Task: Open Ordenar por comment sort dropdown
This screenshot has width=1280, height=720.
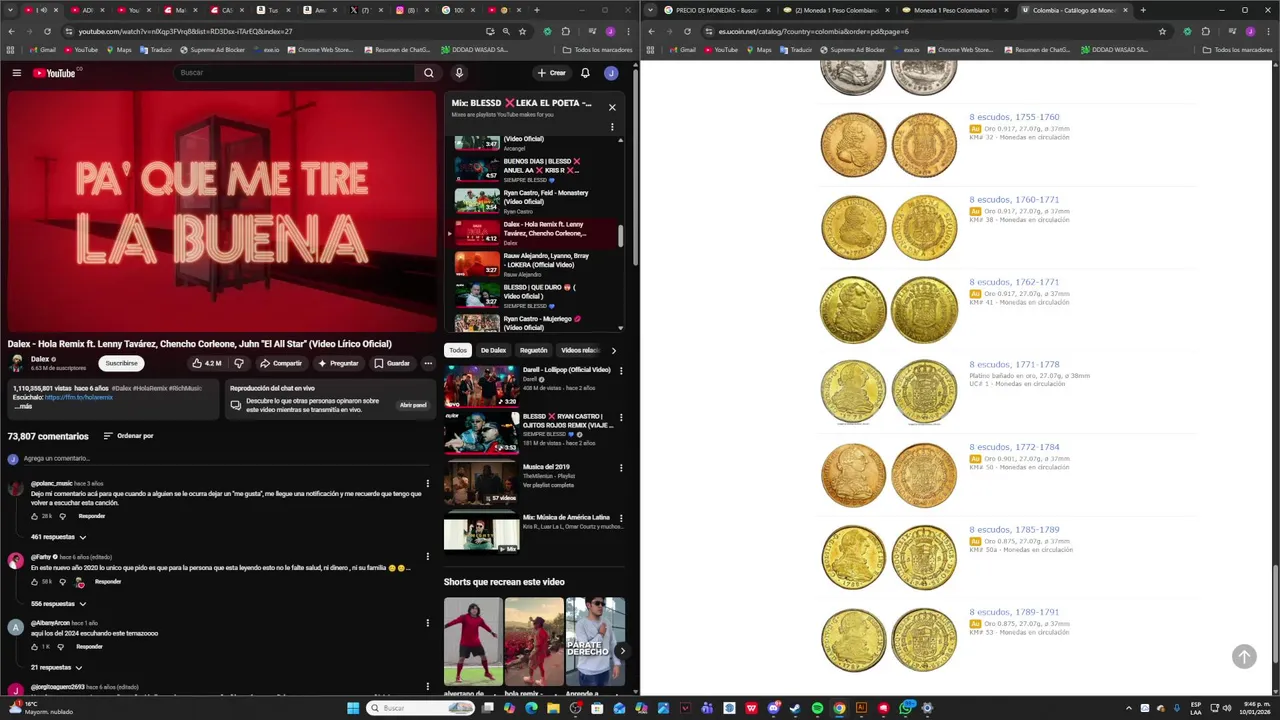Action: [129, 436]
